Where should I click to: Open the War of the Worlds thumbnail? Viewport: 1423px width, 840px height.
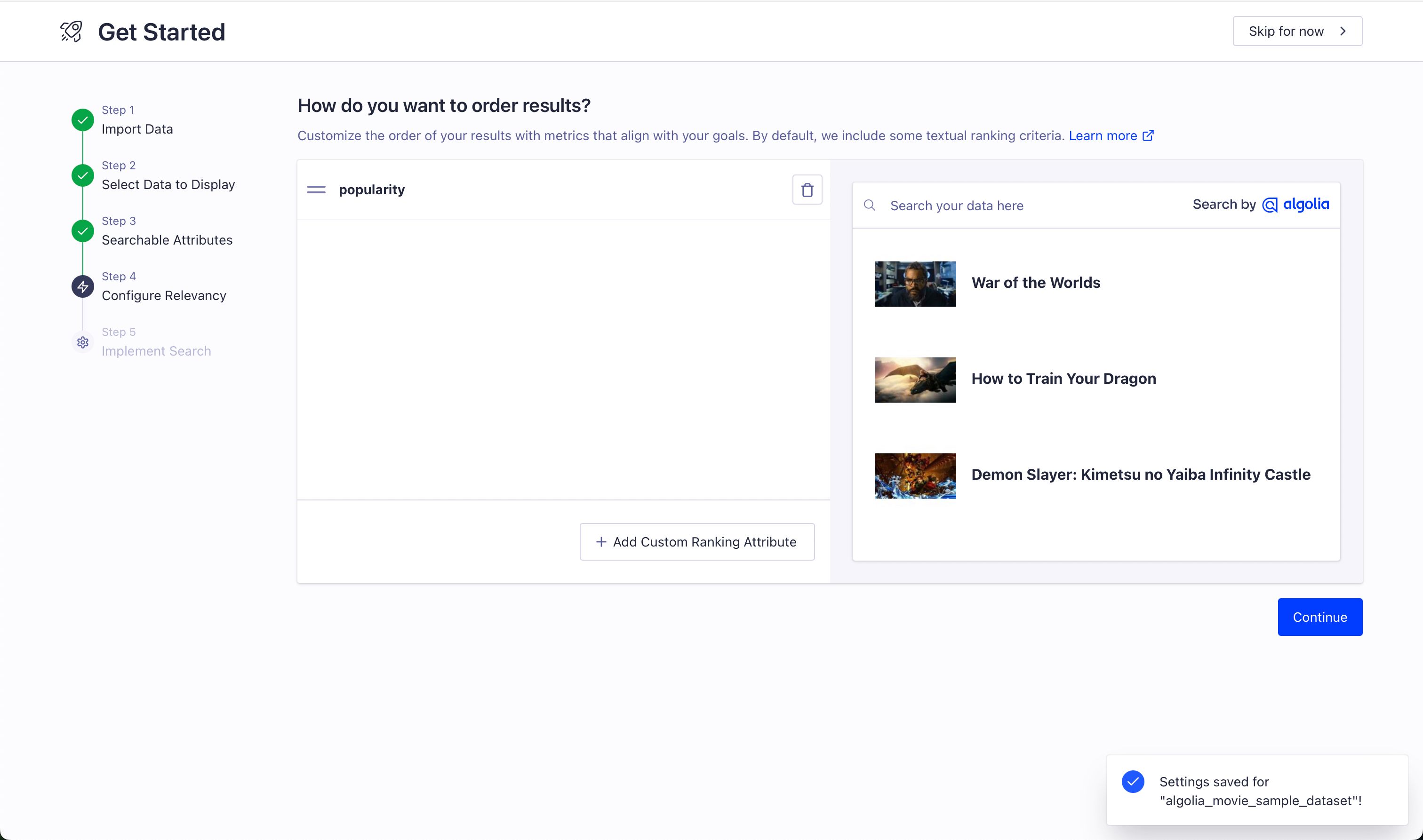(x=915, y=284)
